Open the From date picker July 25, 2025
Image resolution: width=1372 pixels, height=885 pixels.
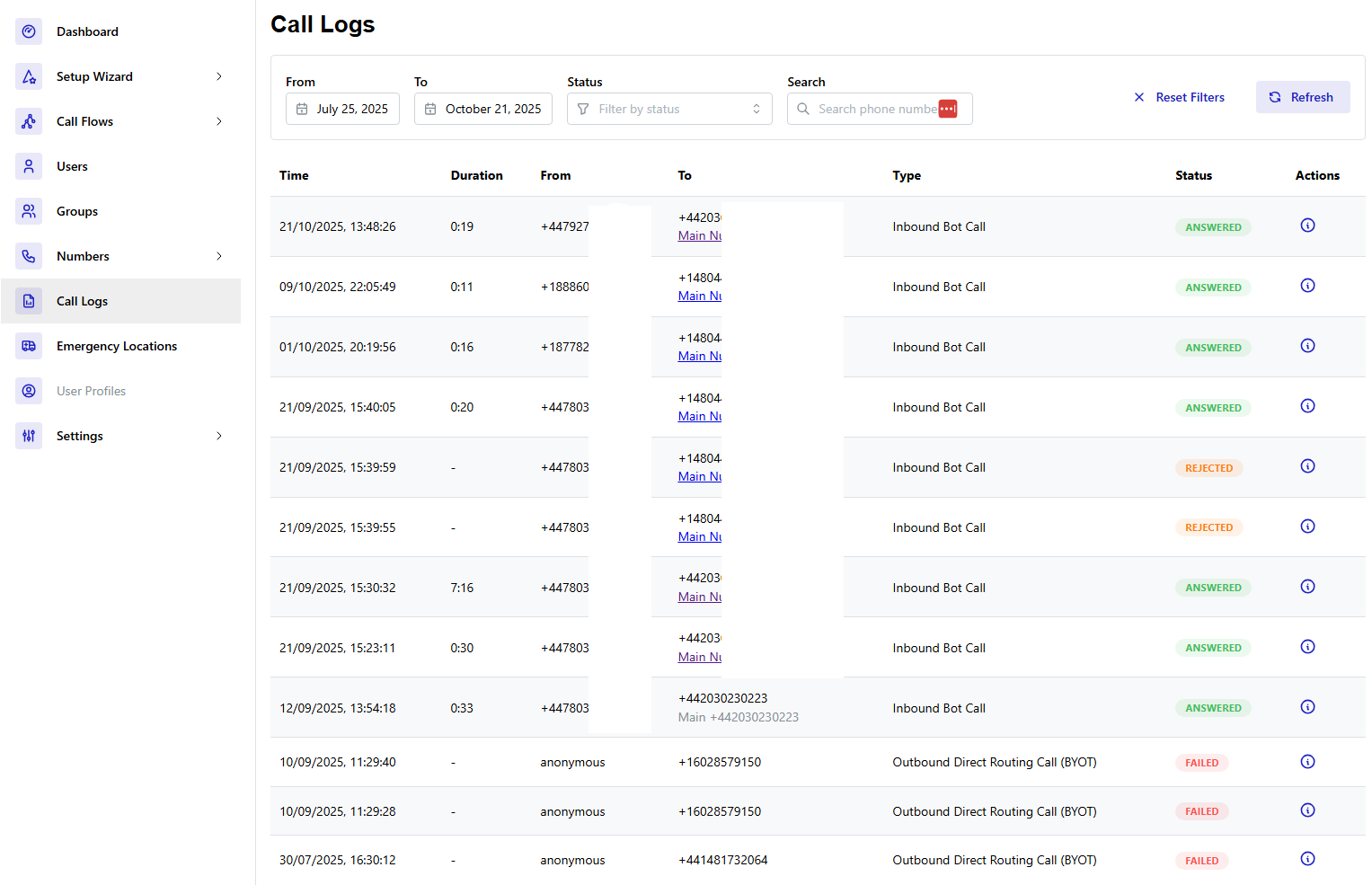[342, 109]
